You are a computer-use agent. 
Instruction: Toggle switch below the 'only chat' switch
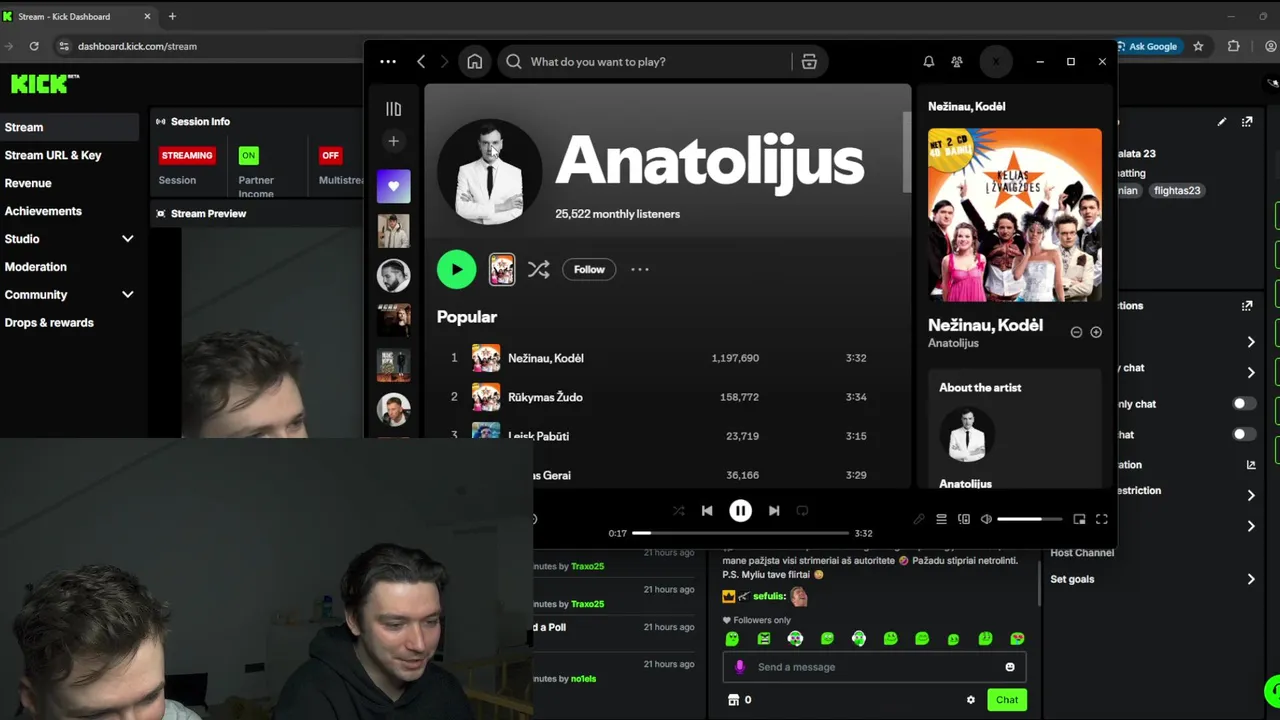[x=1243, y=434]
